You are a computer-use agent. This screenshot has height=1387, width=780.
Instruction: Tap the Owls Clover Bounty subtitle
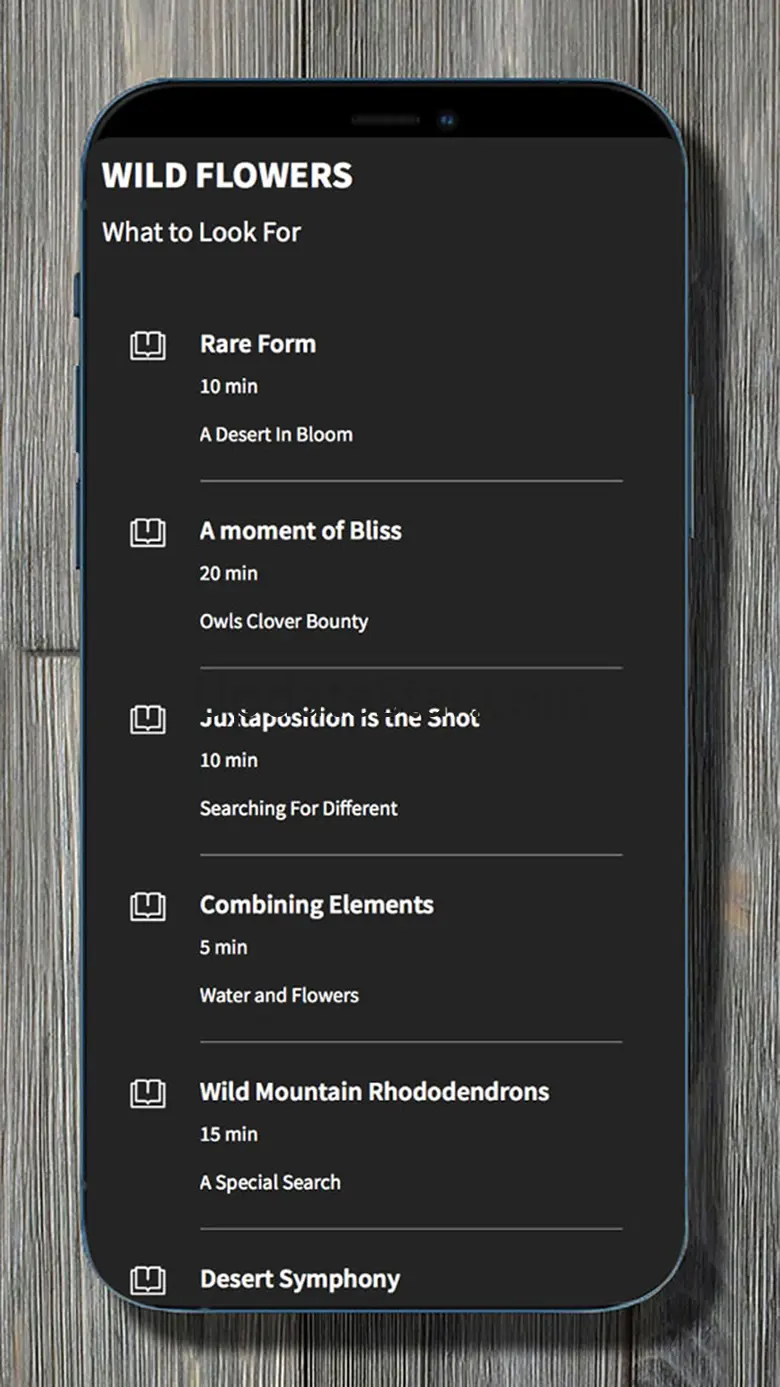[284, 622]
